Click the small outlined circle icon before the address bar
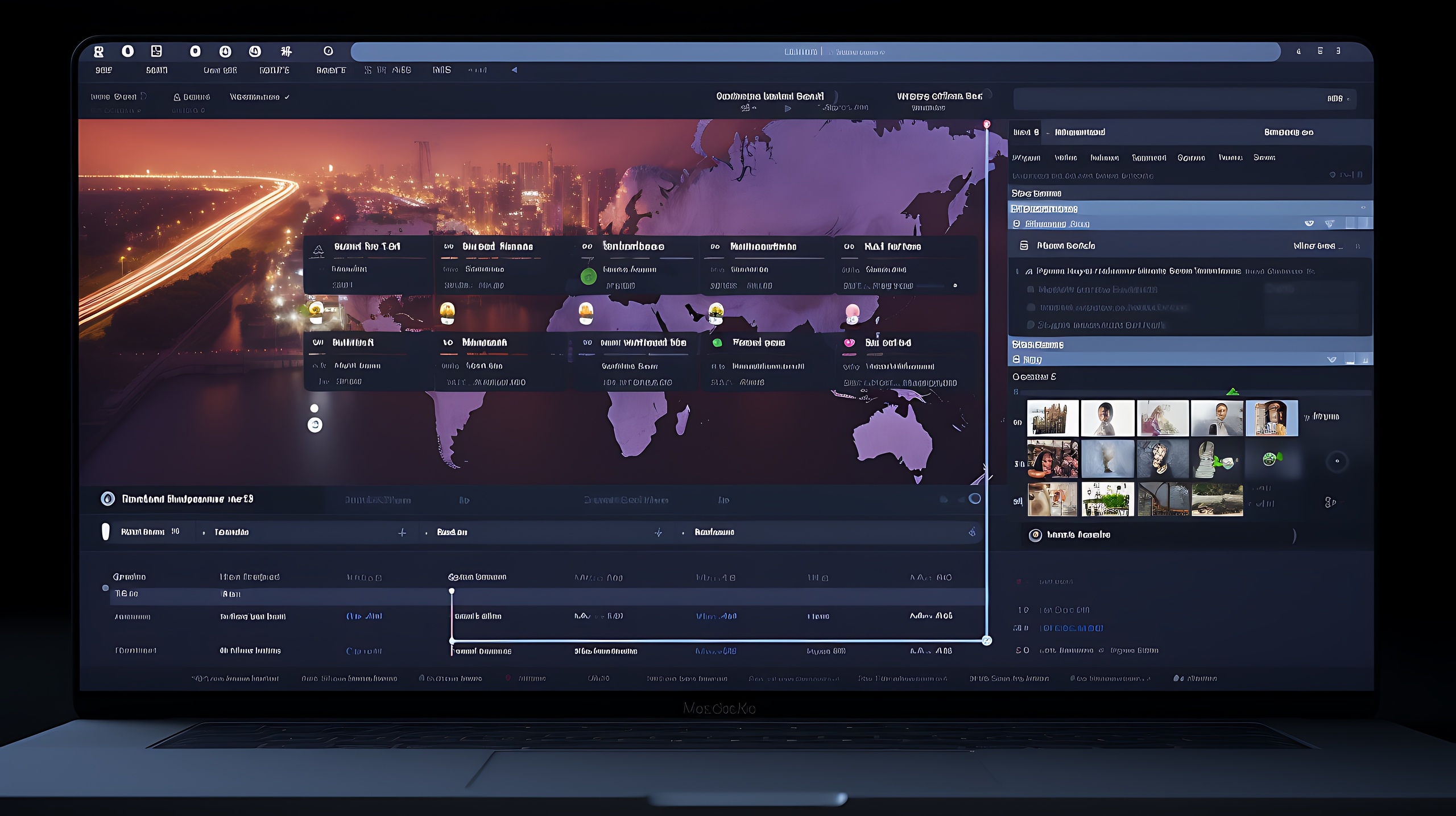This screenshot has width=1456, height=816. (328, 51)
